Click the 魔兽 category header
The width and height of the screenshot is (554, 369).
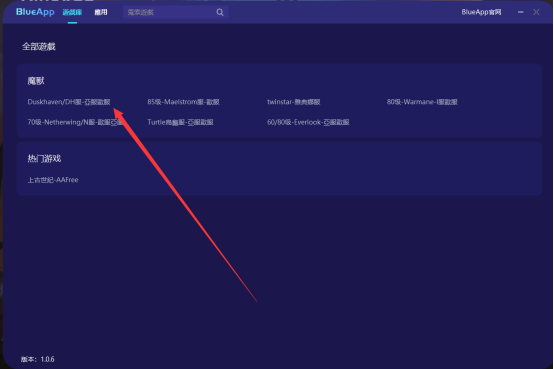pyautogui.click(x=36, y=81)
